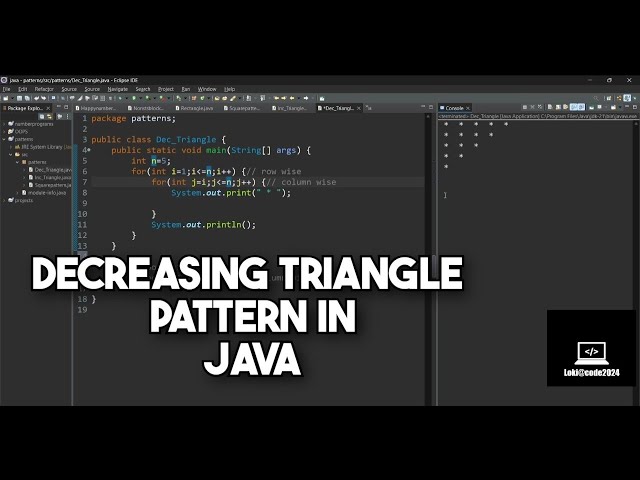Click Clear Console icon
640x480 pixels.
coord(550,107)
